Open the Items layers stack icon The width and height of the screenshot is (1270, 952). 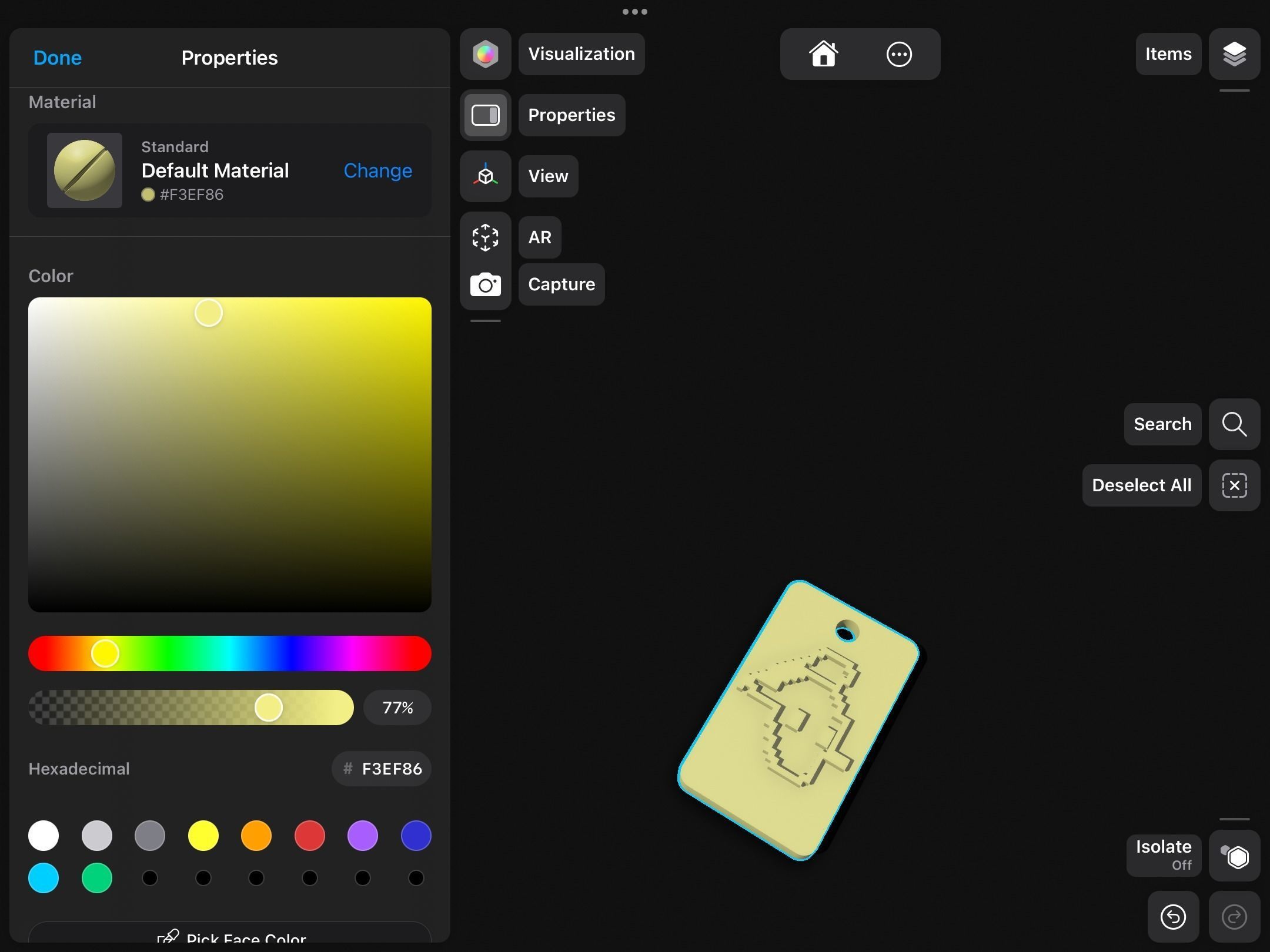point(1234,54)
